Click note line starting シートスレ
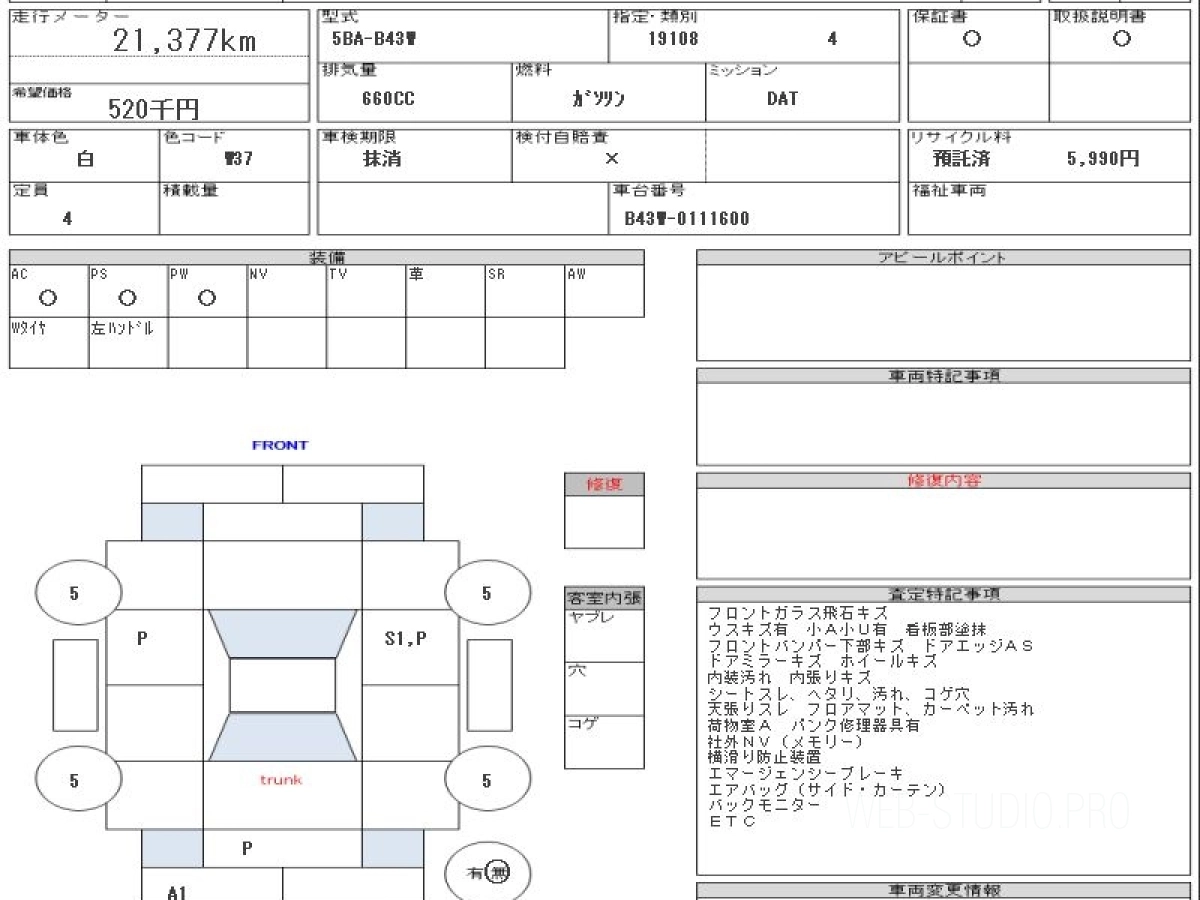 [x=838, y=693]
